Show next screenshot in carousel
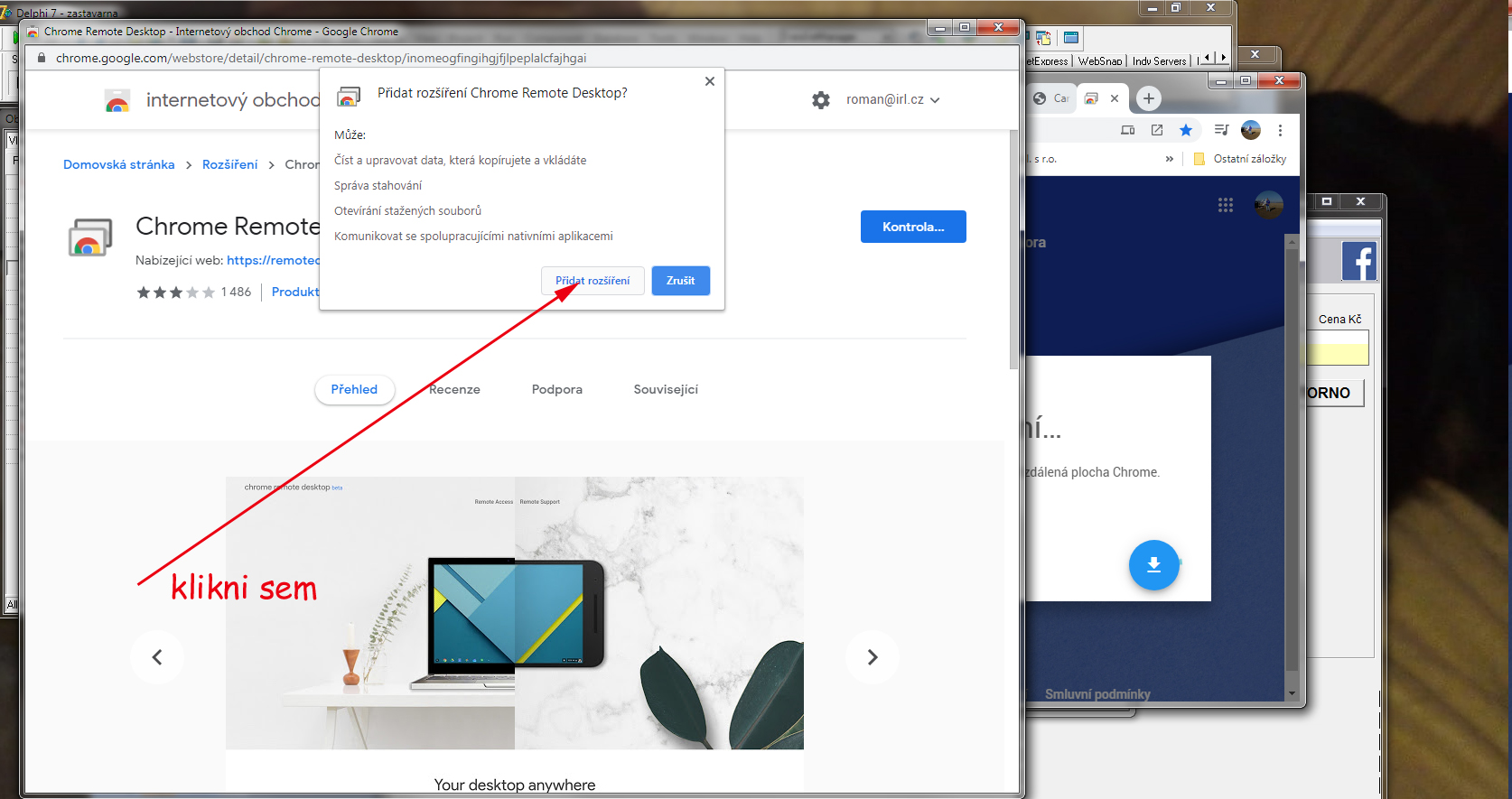1512x799 pixels. [873, 657]
